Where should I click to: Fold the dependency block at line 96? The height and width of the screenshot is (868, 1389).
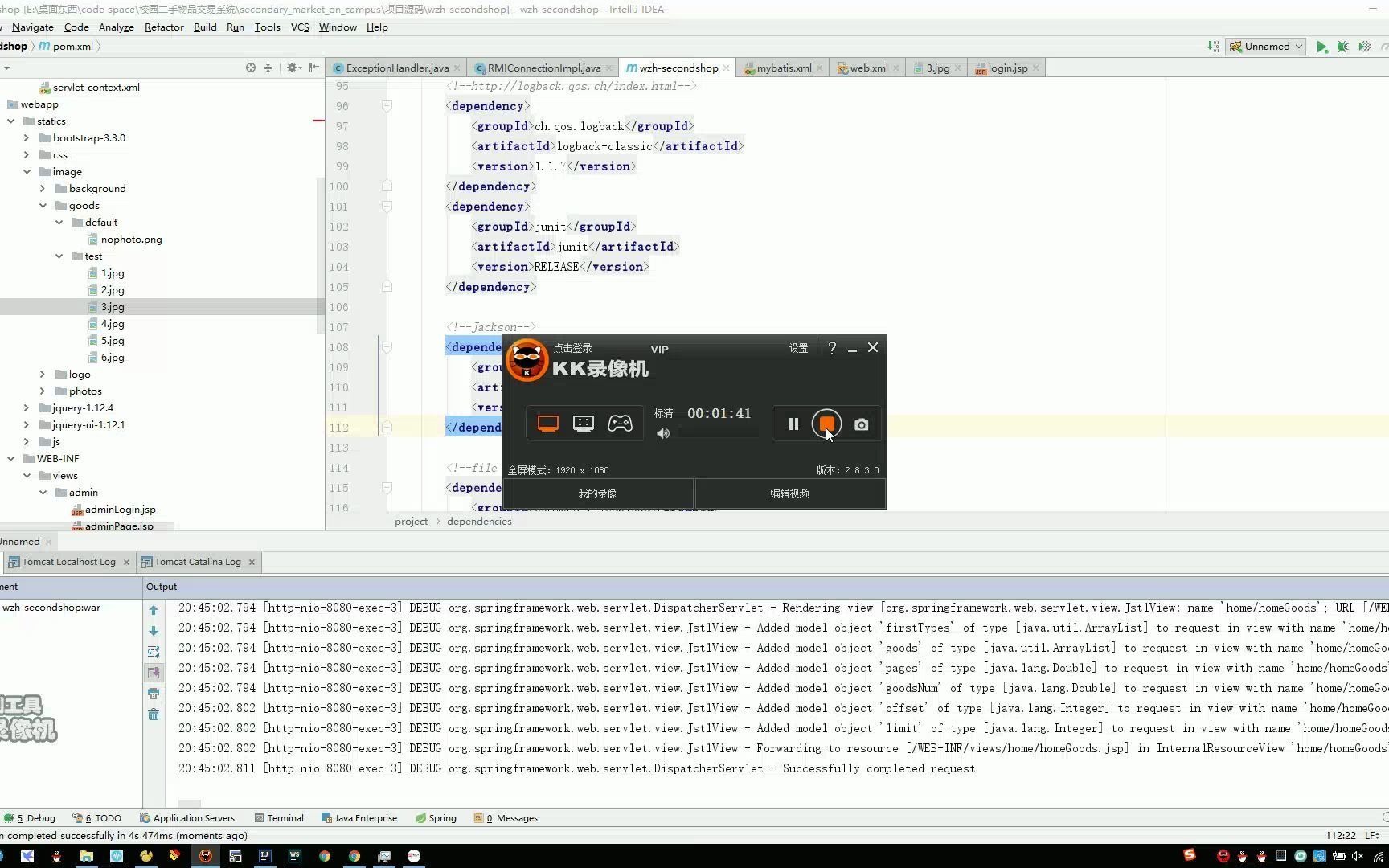[x=387, y=106]
